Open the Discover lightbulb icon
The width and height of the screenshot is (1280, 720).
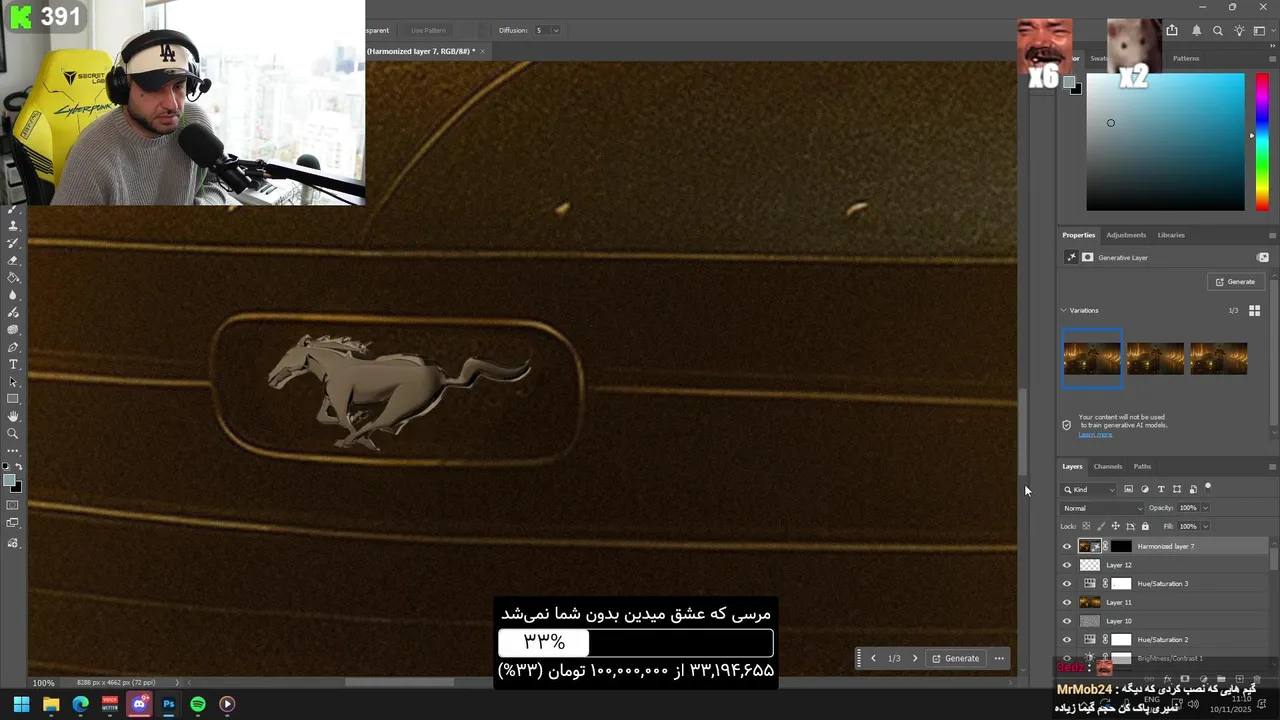[x=1240, y=31]
